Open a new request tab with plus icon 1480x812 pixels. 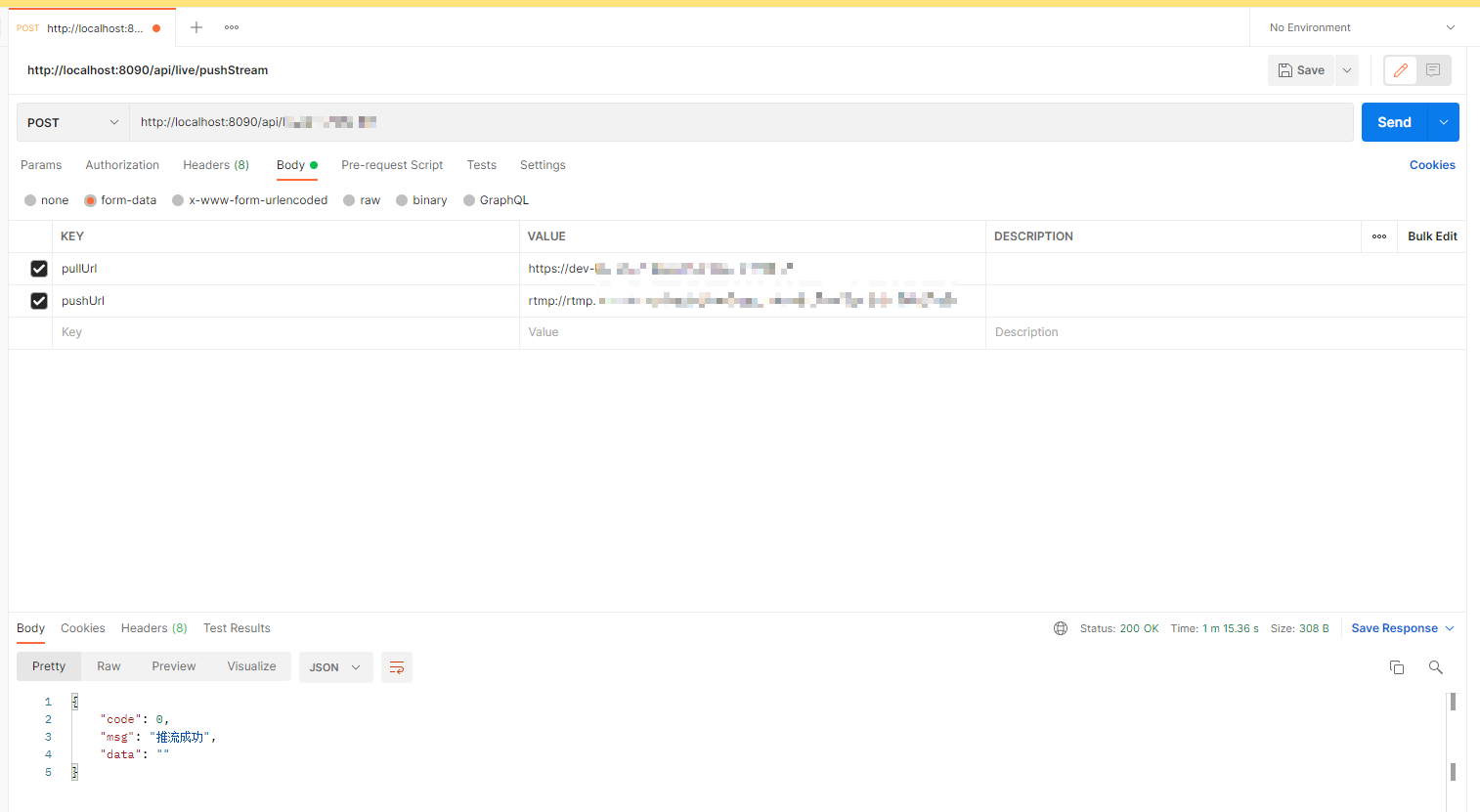196,27
